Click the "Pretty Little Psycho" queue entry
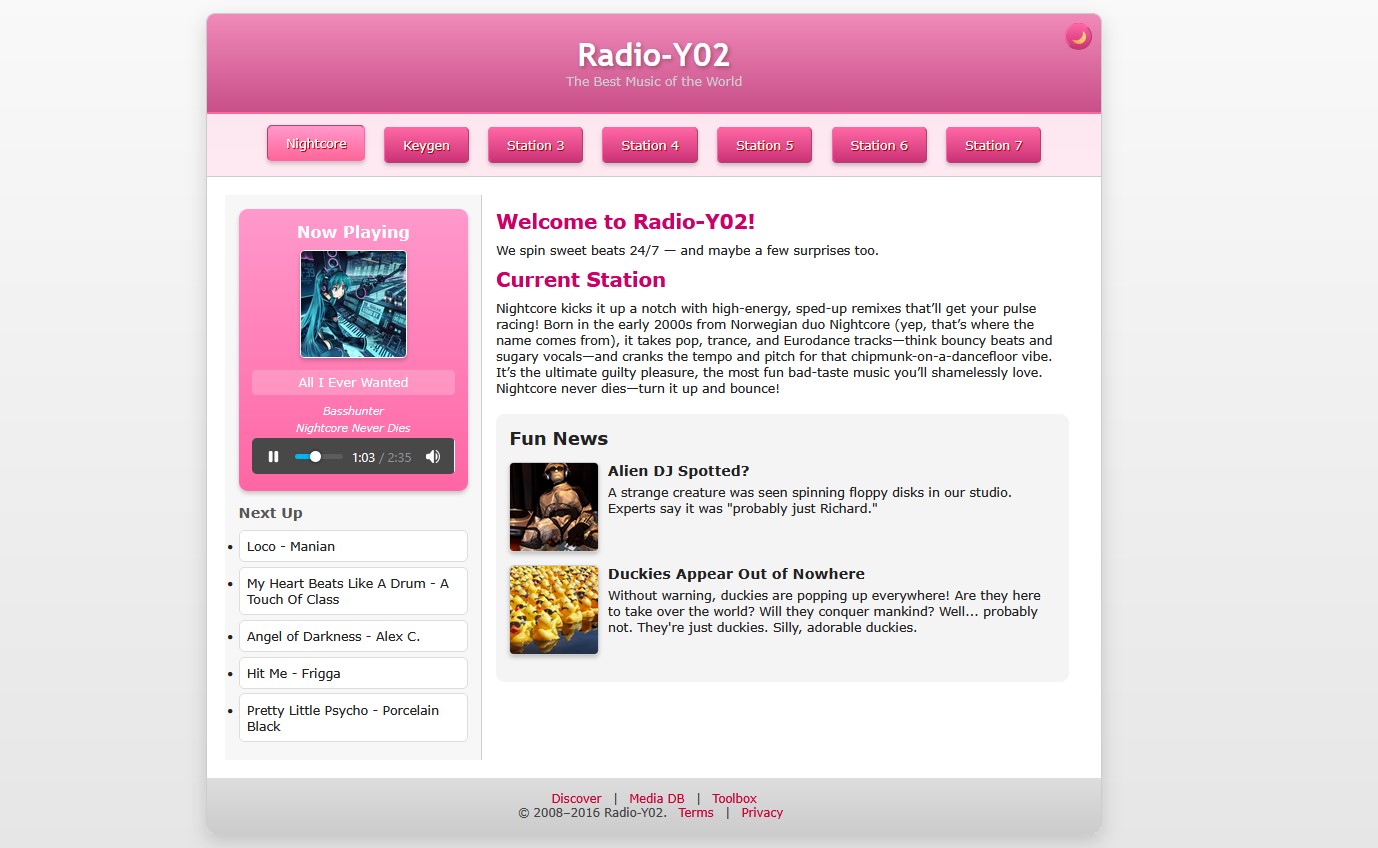This screenshot has height=848, width=1378. [352, 717]
